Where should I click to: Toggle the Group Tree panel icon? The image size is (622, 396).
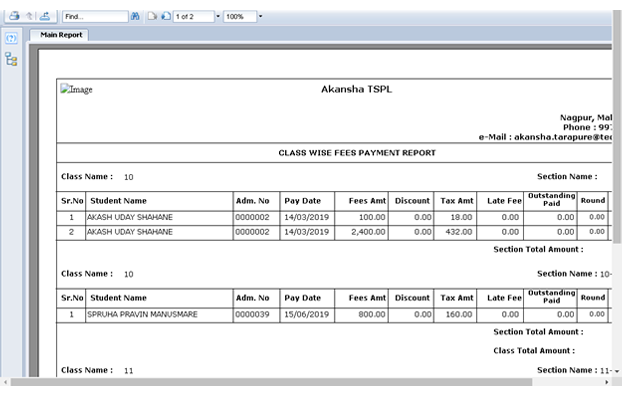[12, 60]
